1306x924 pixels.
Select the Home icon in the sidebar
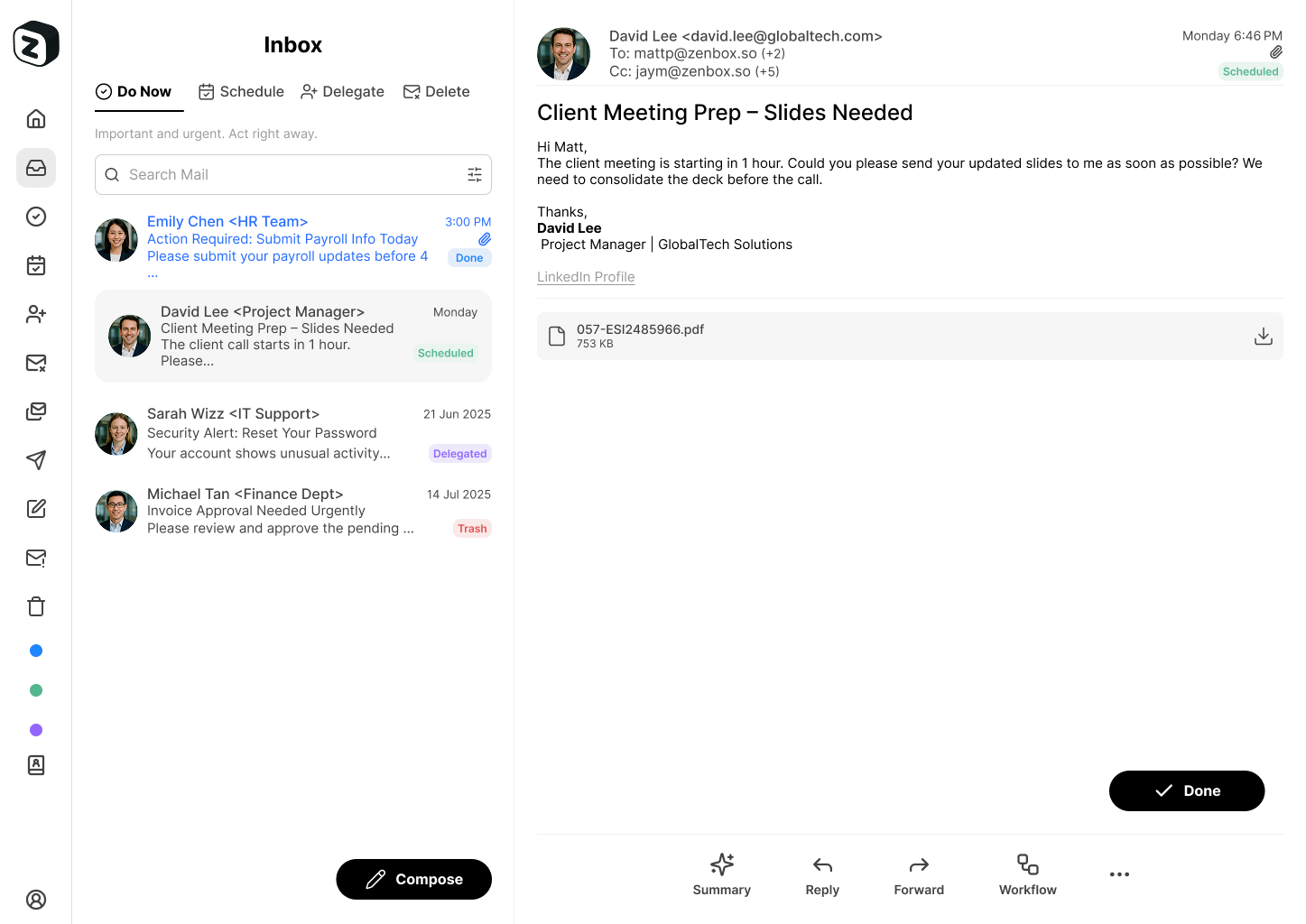[x=35, y=118]
